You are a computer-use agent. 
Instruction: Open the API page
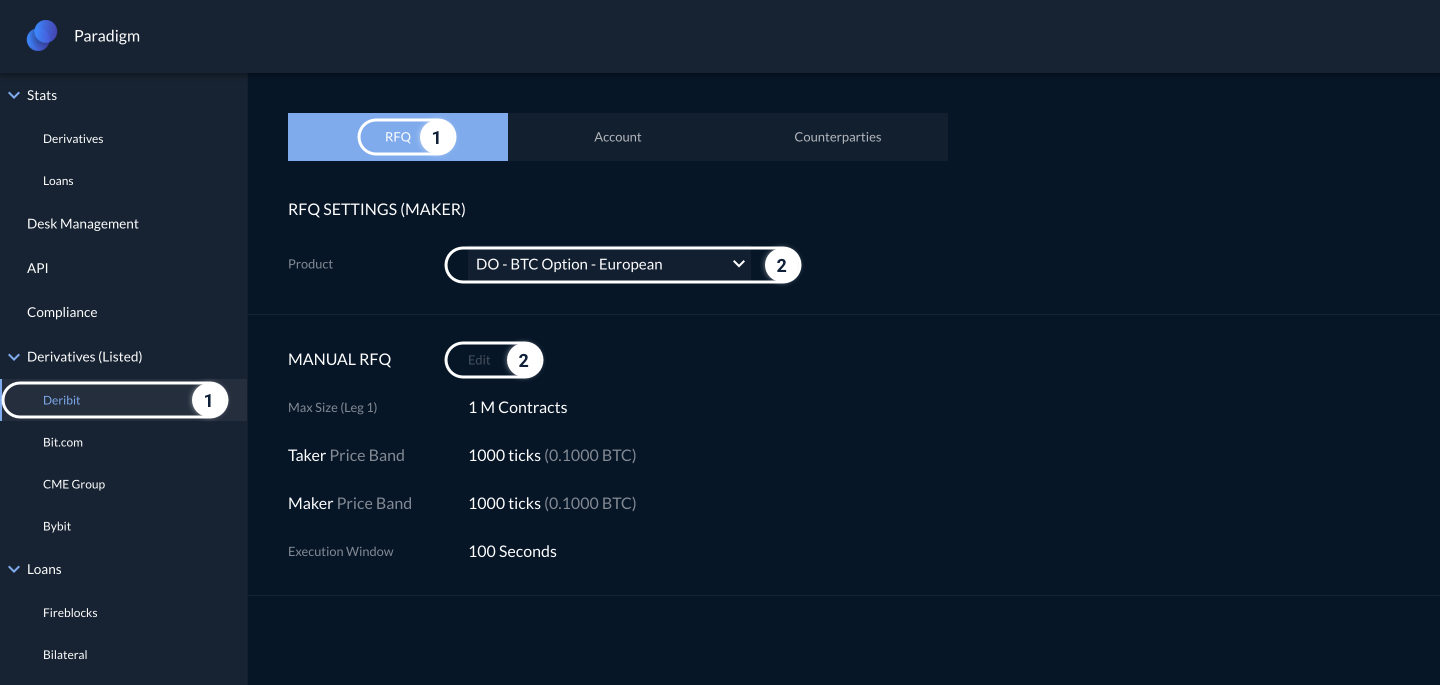[x=38, y=268]
